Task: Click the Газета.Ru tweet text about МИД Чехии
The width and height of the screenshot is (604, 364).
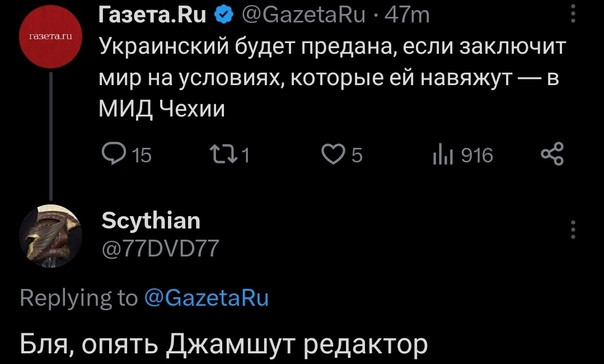Action: (332, 79)
